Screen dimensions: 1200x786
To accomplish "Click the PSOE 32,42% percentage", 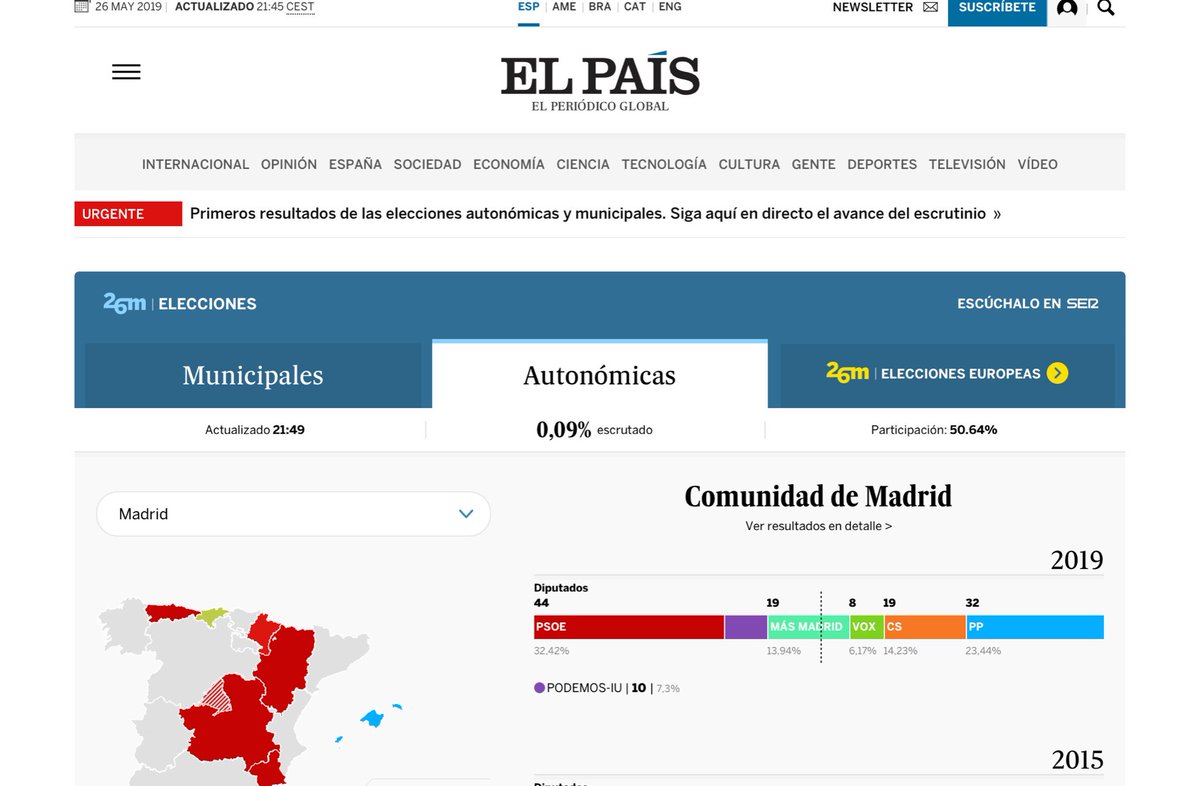I will tap(552, 651).
